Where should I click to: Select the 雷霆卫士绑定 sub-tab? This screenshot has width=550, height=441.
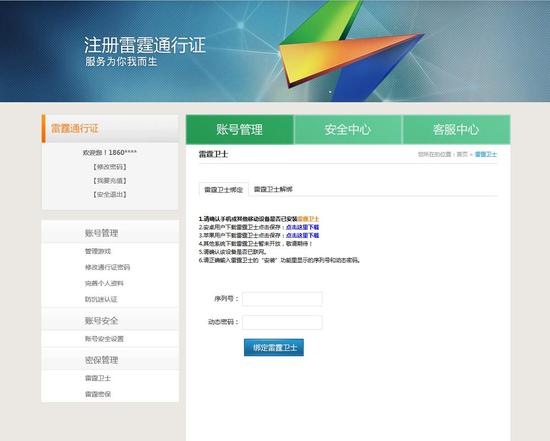(x=223, y=189)
